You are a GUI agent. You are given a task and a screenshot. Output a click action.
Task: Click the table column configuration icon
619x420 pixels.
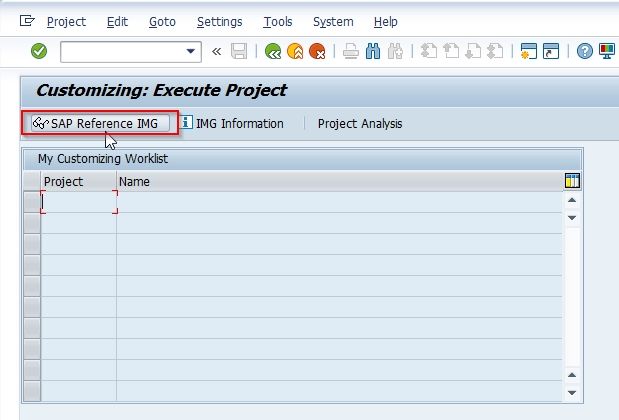[x=572, y=181]
